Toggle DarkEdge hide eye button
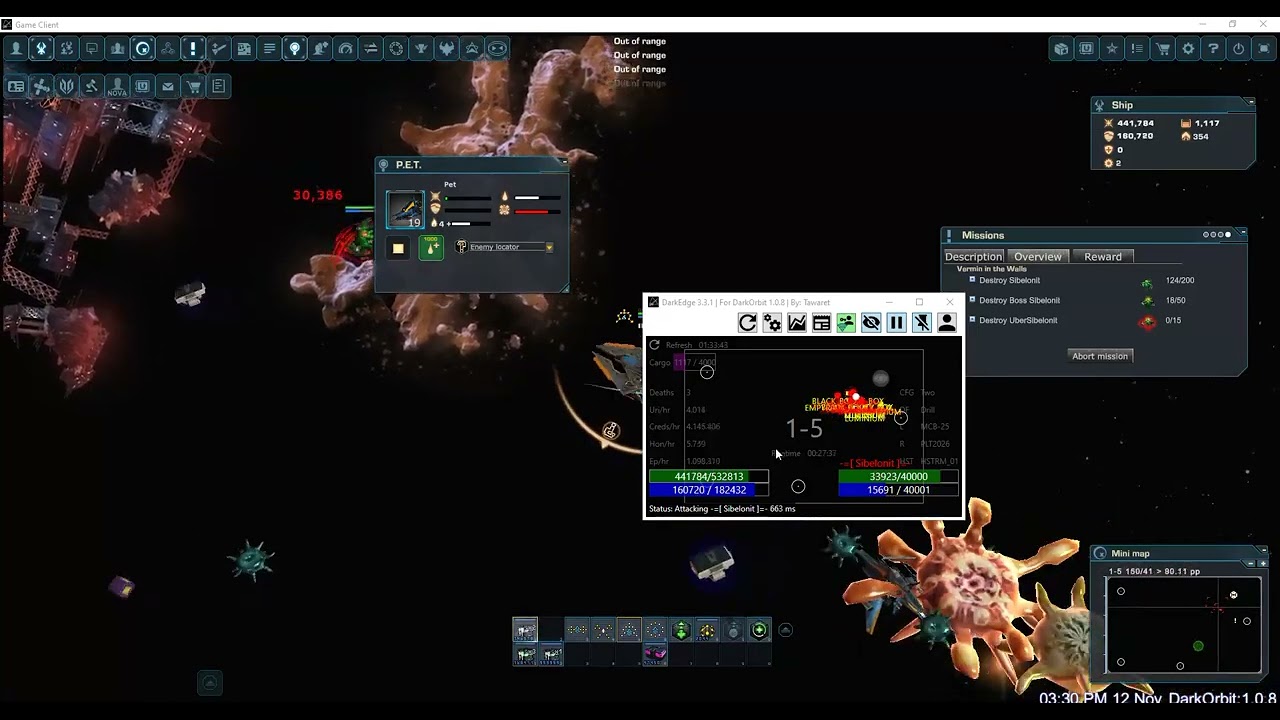 871,322
